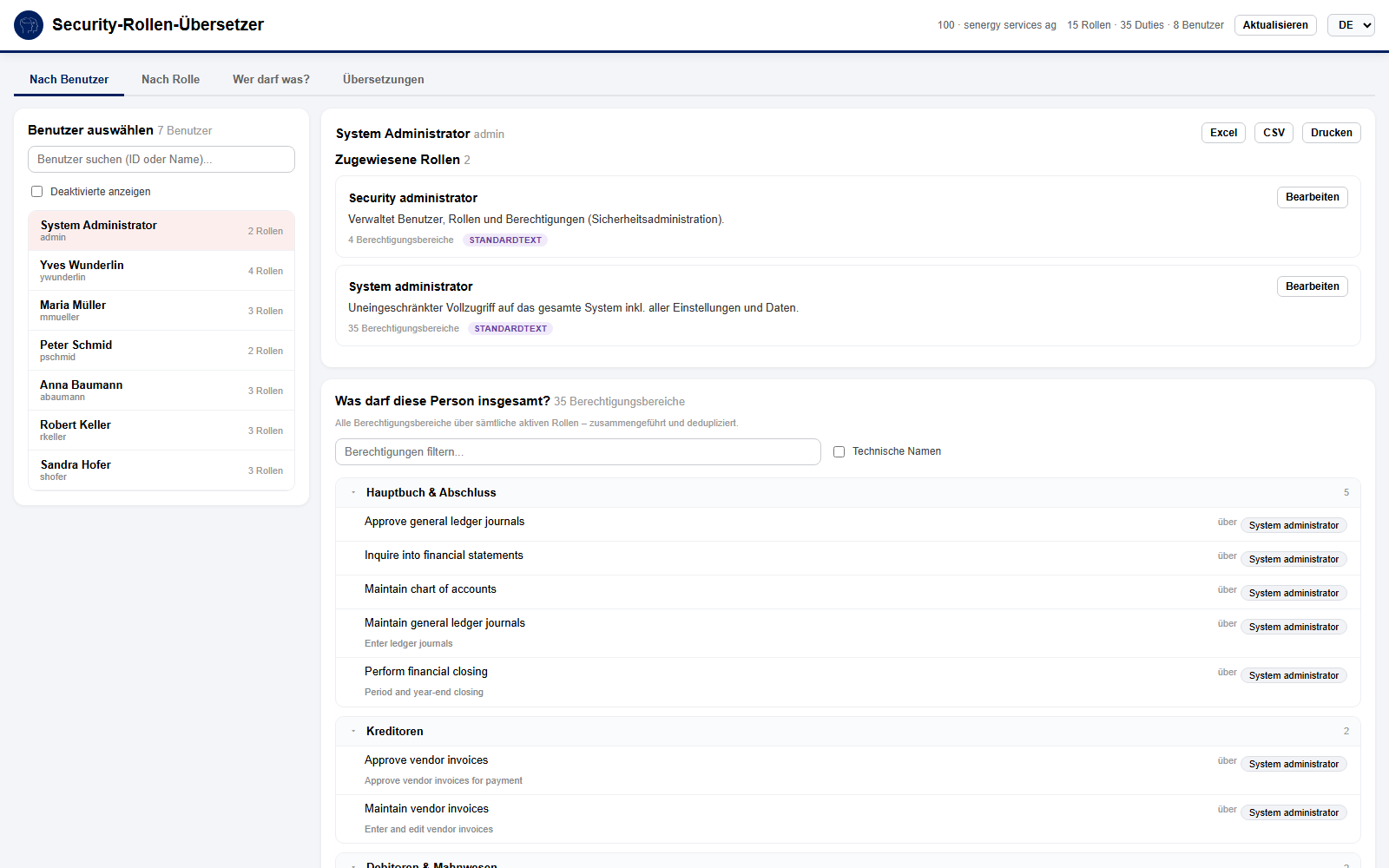Click the Drucken button
Viewport: 1389px width, 868px height.
click(1331, 133)
